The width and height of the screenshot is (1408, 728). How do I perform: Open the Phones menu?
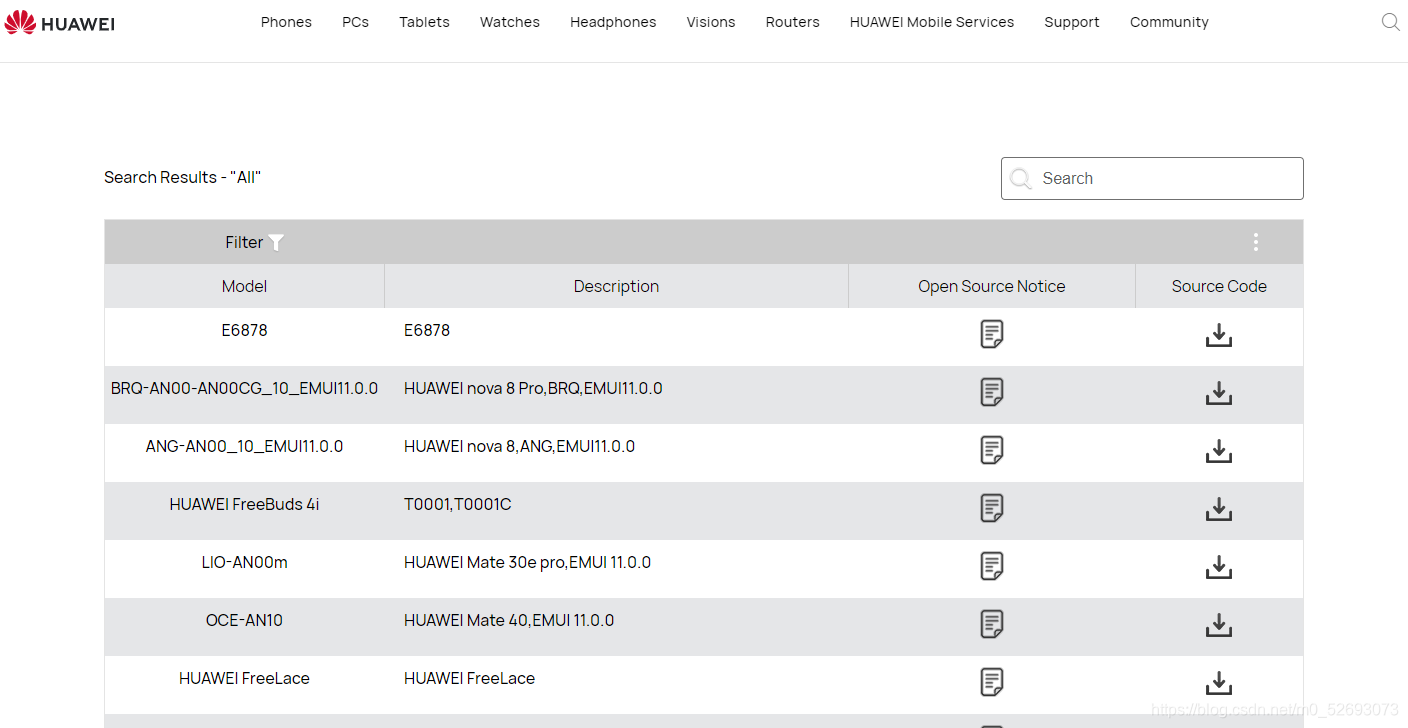286,22
